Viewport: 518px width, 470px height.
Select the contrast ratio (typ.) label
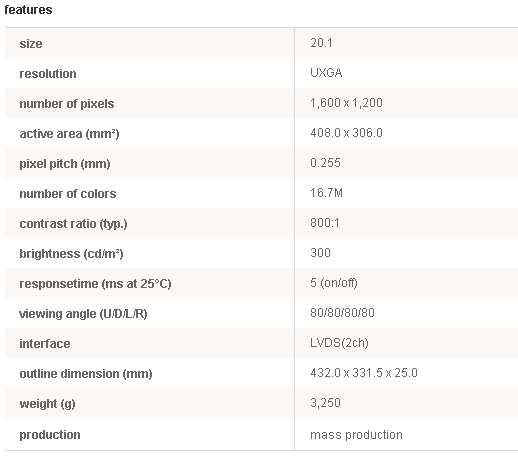click(73, 224)
